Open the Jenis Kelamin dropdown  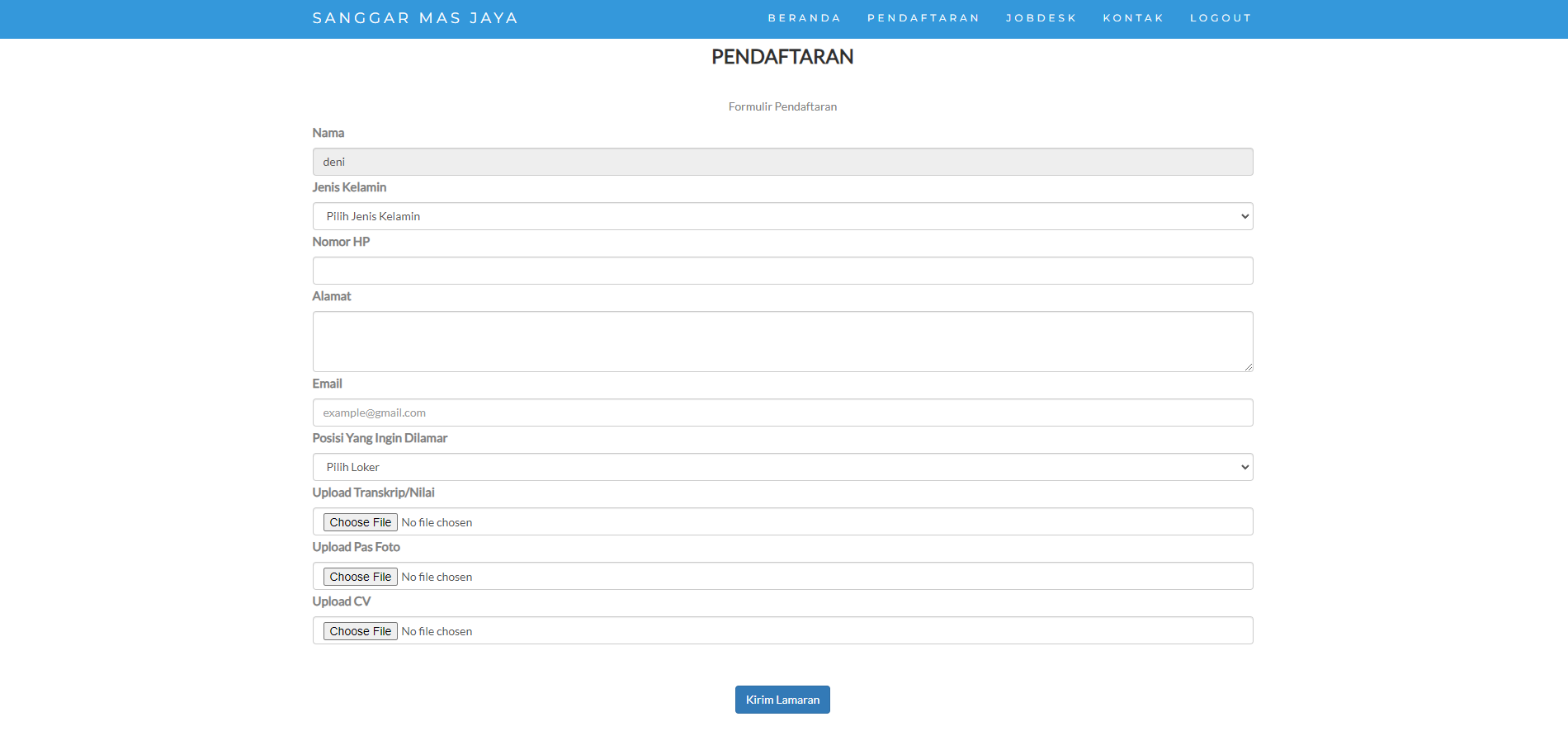pyautogui.click(x=782, y=216)
